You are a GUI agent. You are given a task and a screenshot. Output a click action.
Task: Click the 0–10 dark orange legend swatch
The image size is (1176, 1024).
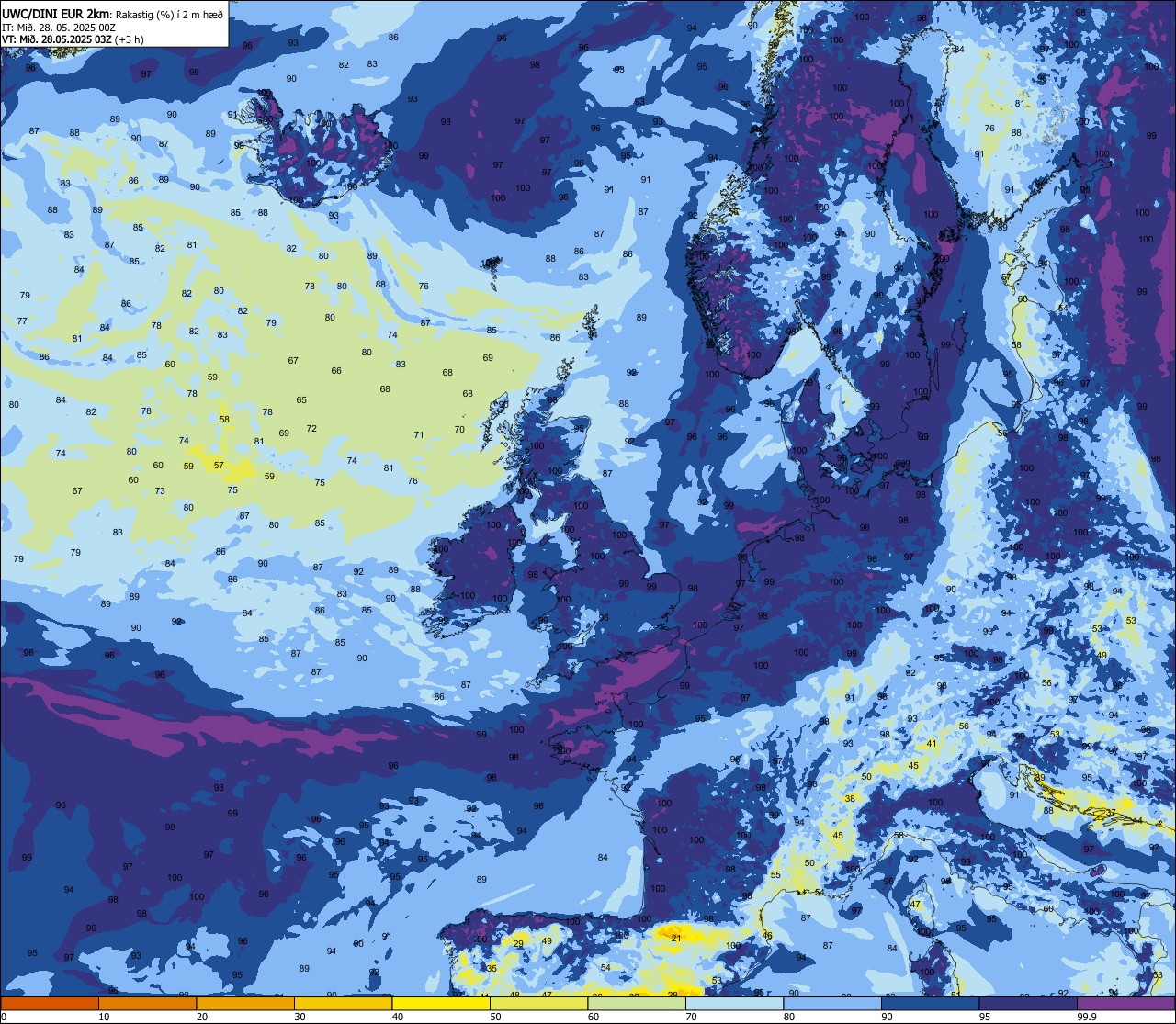point(50,1003)
